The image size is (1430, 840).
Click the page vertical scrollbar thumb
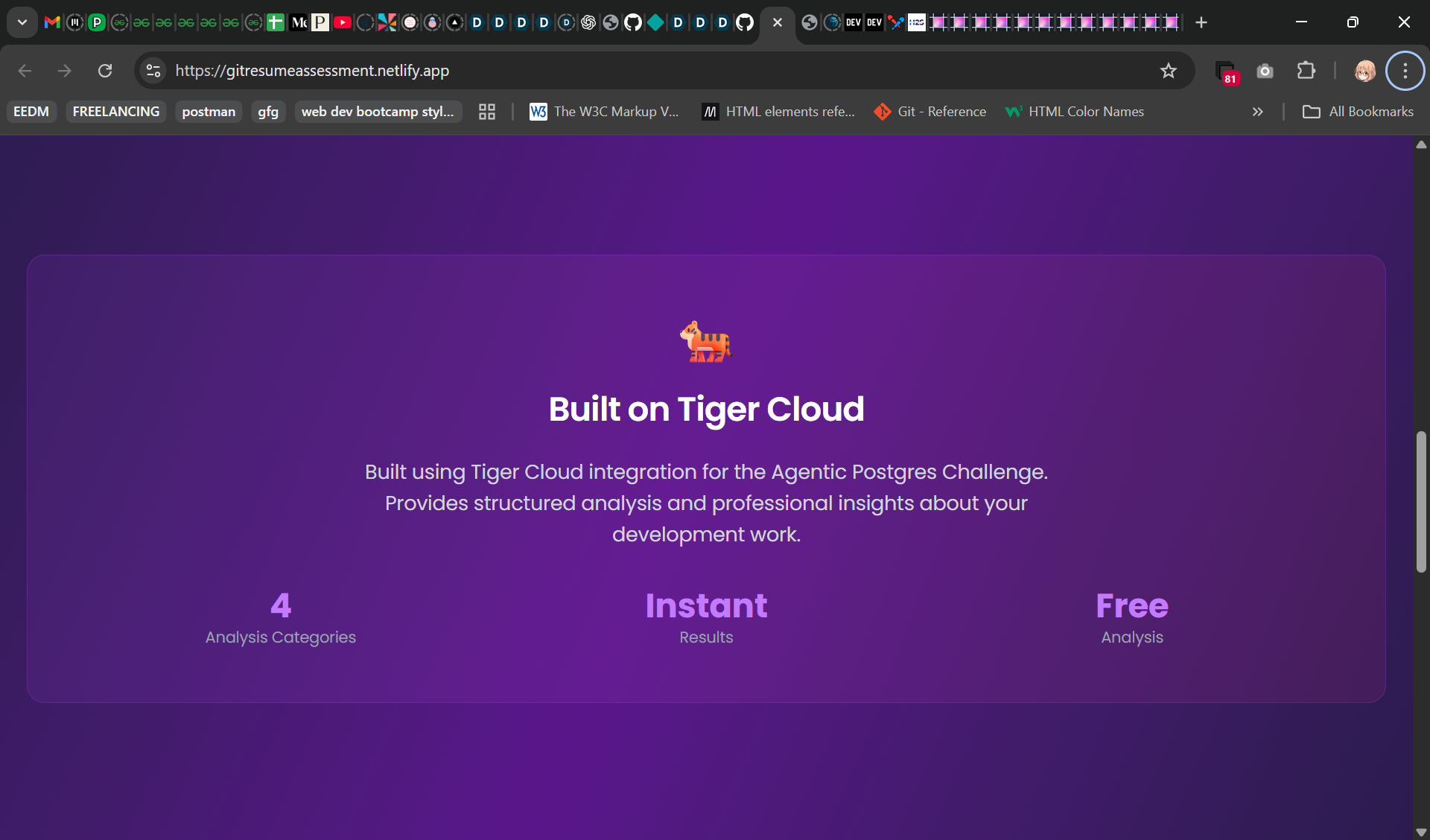[x=1421, y=501]
